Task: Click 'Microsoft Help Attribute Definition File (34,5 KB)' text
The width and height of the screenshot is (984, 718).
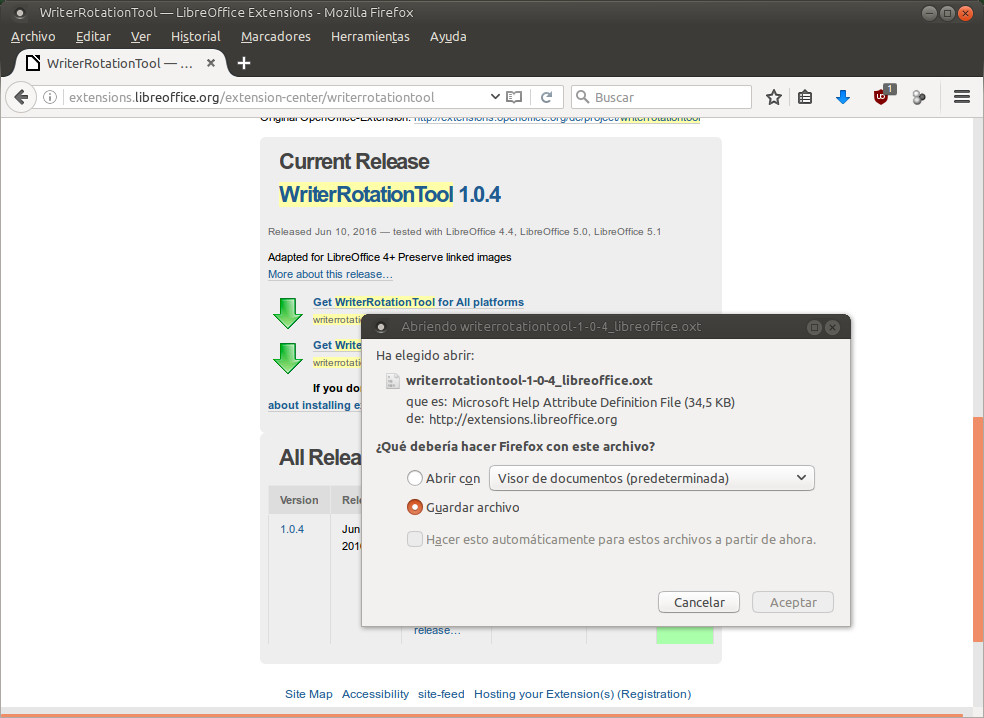Action: pos(593,402)
